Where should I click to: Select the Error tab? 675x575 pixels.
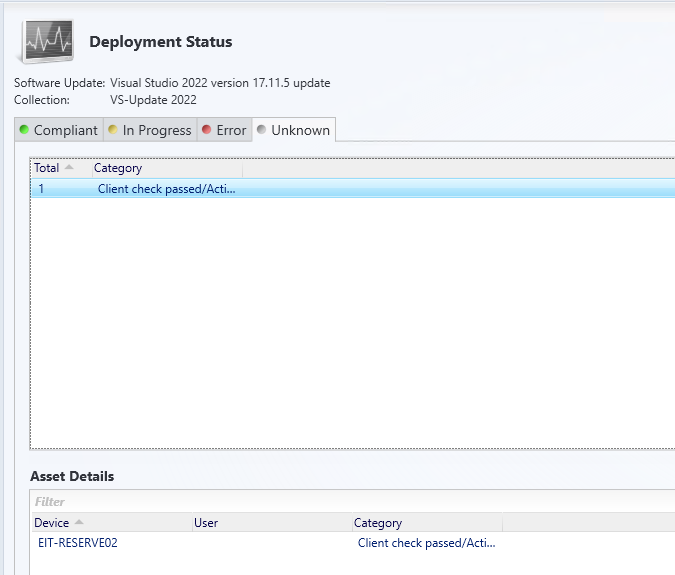[x=224, y=130]
